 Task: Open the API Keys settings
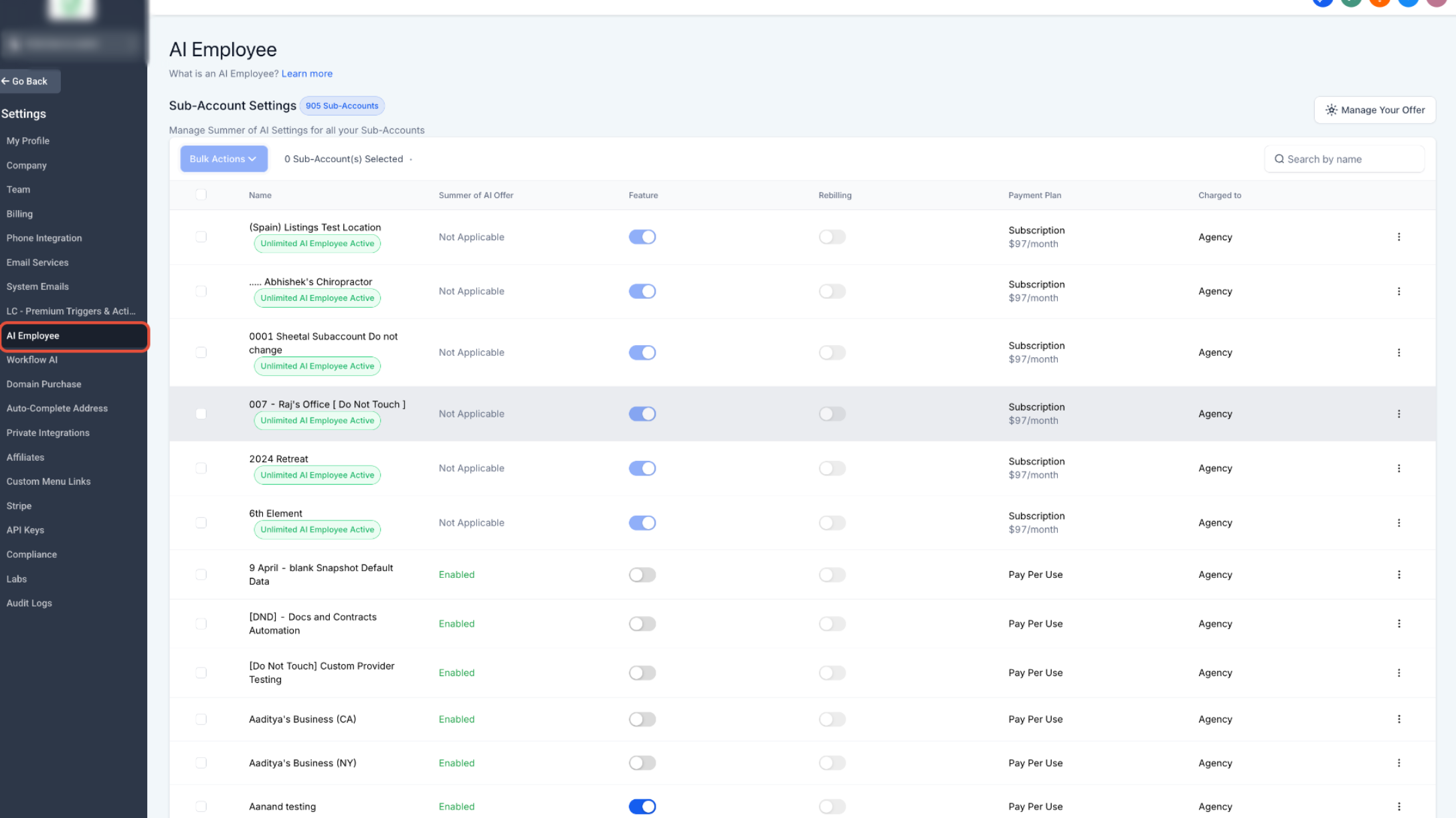(25, 530)
